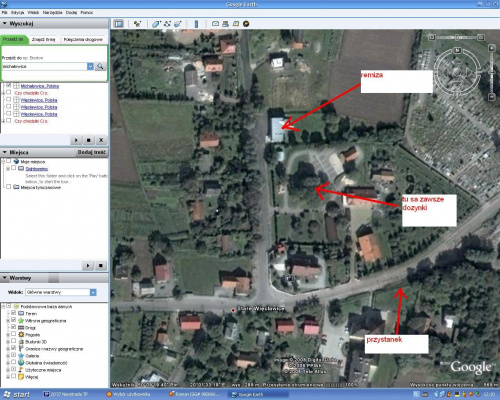Expand the Pogoda layer tree node
The image size is (500, 400).
pos(8,335)
